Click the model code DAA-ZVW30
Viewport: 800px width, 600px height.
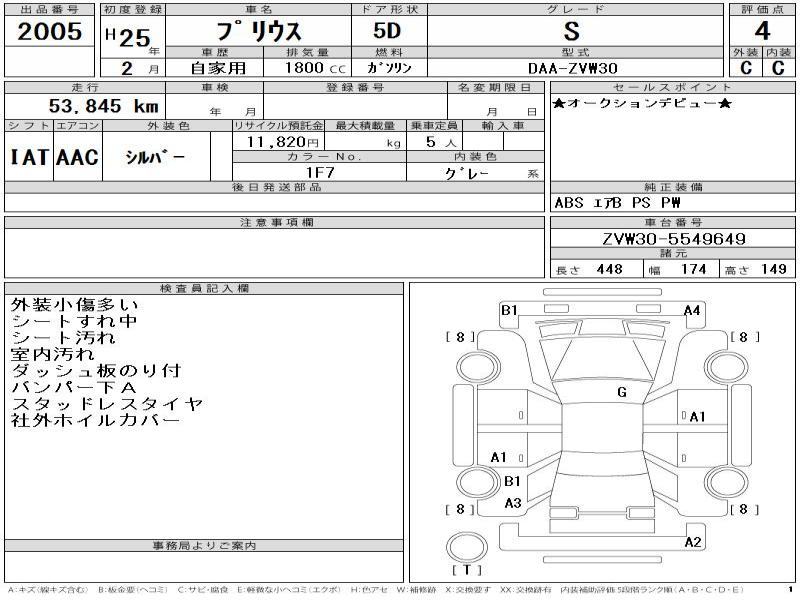point(575,68)
